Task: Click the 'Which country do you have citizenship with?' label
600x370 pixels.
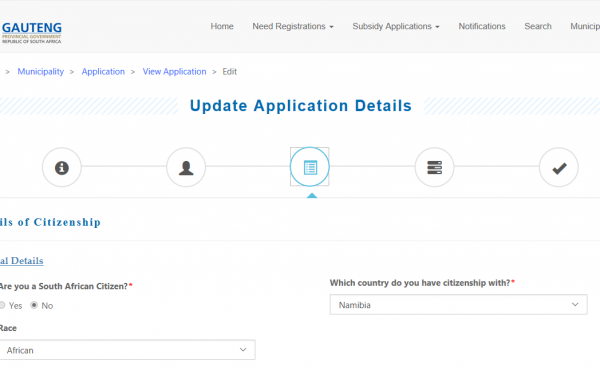Action: (x=422, y=283)
